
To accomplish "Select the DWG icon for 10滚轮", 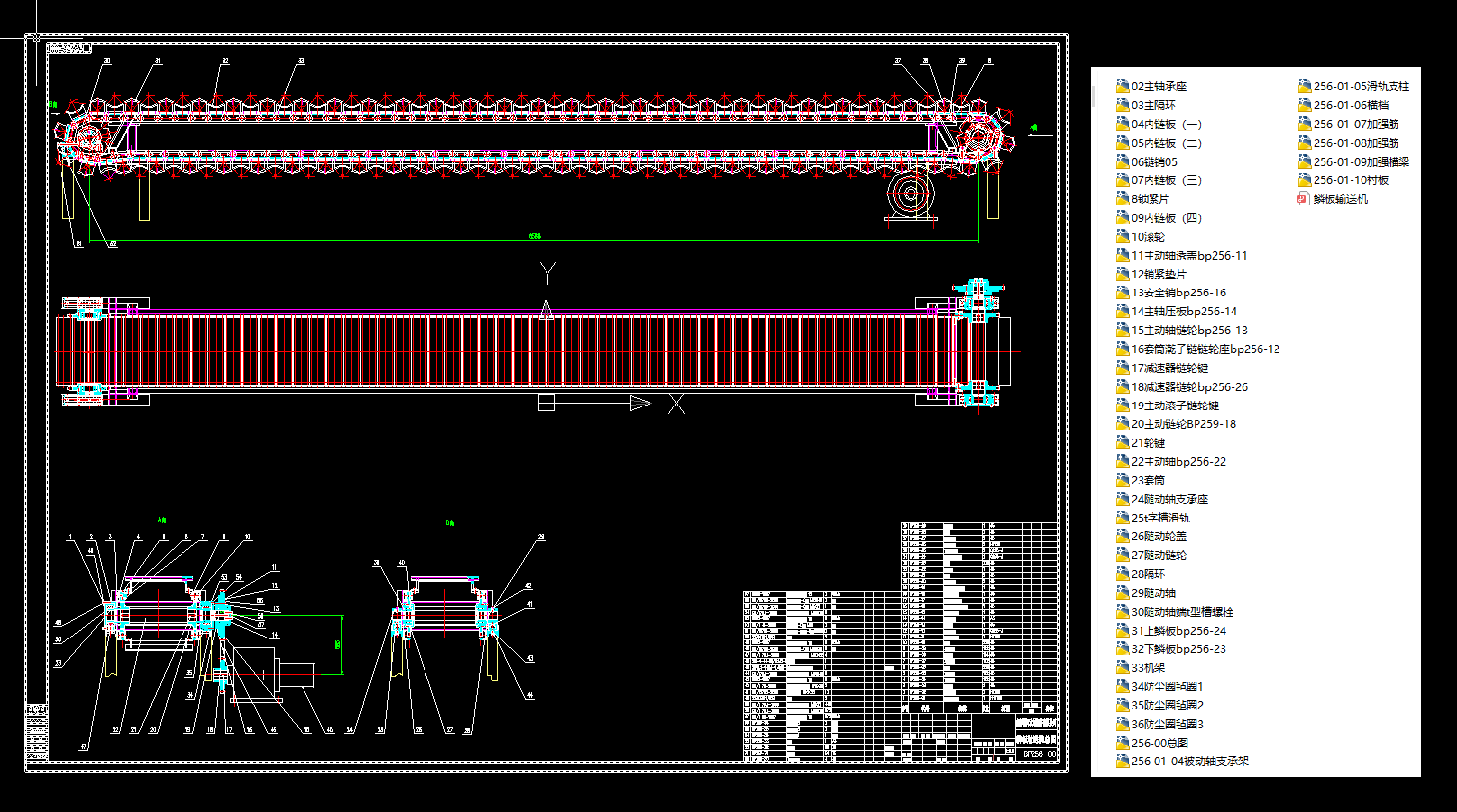I will click(x=1122, y=237).
